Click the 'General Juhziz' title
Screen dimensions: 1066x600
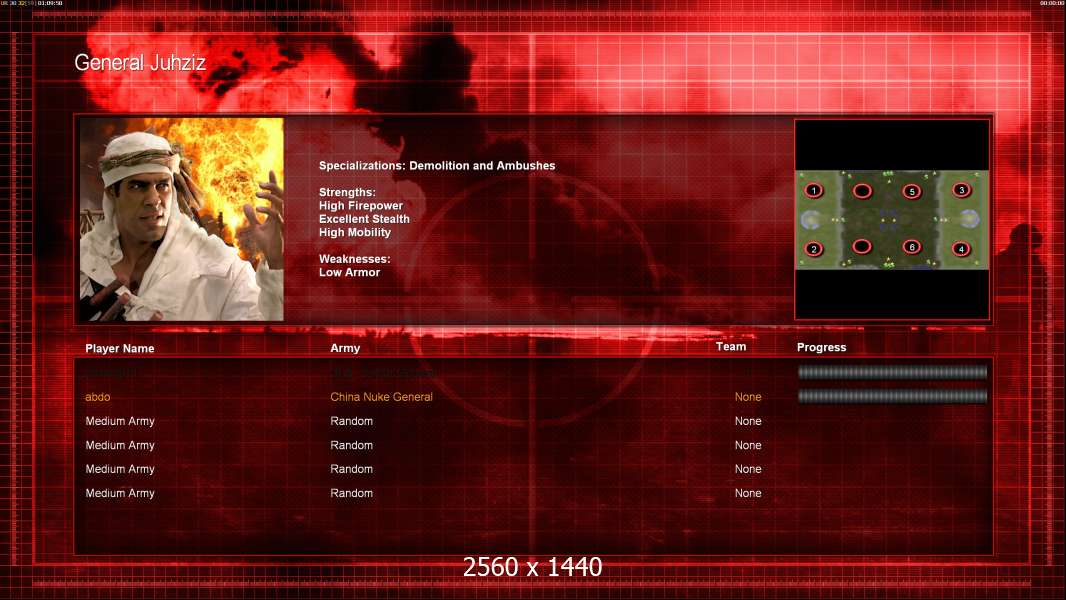pos(140,63)
